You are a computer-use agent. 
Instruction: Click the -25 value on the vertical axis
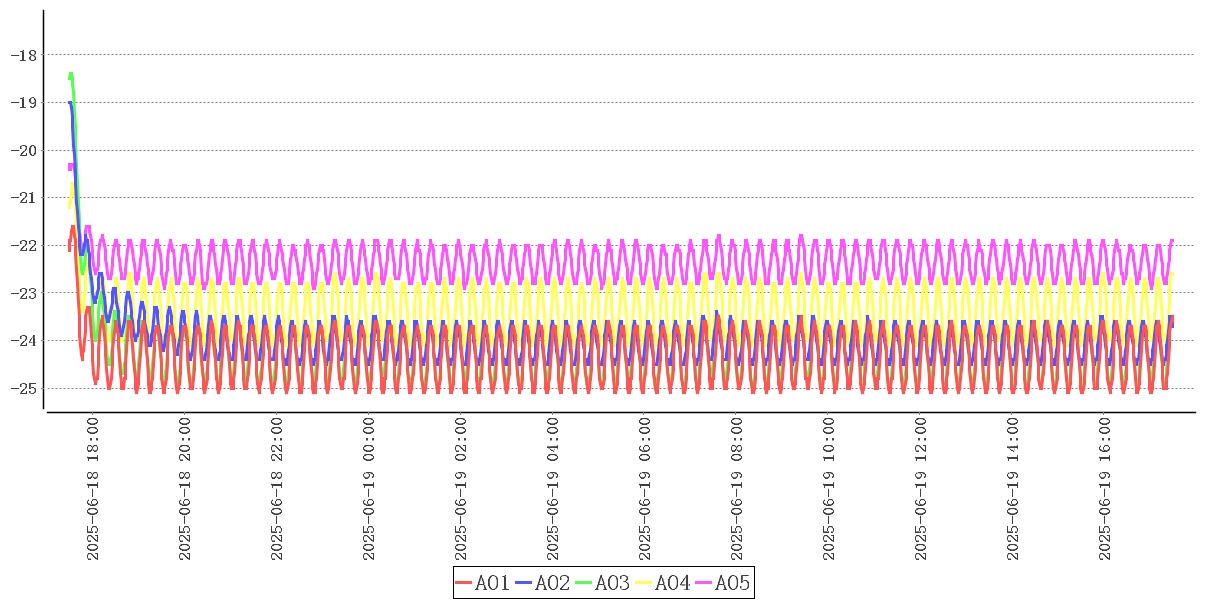22,388
